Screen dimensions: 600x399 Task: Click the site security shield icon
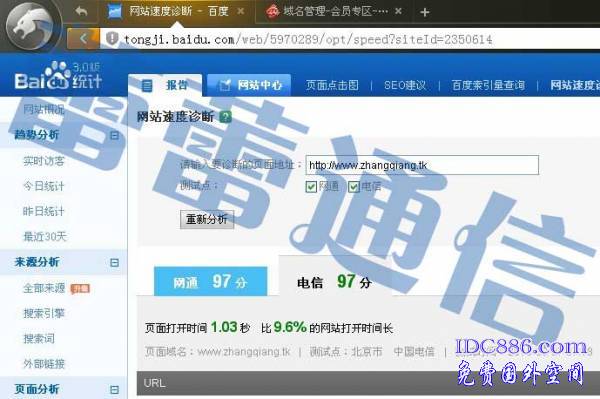point(112,38)
